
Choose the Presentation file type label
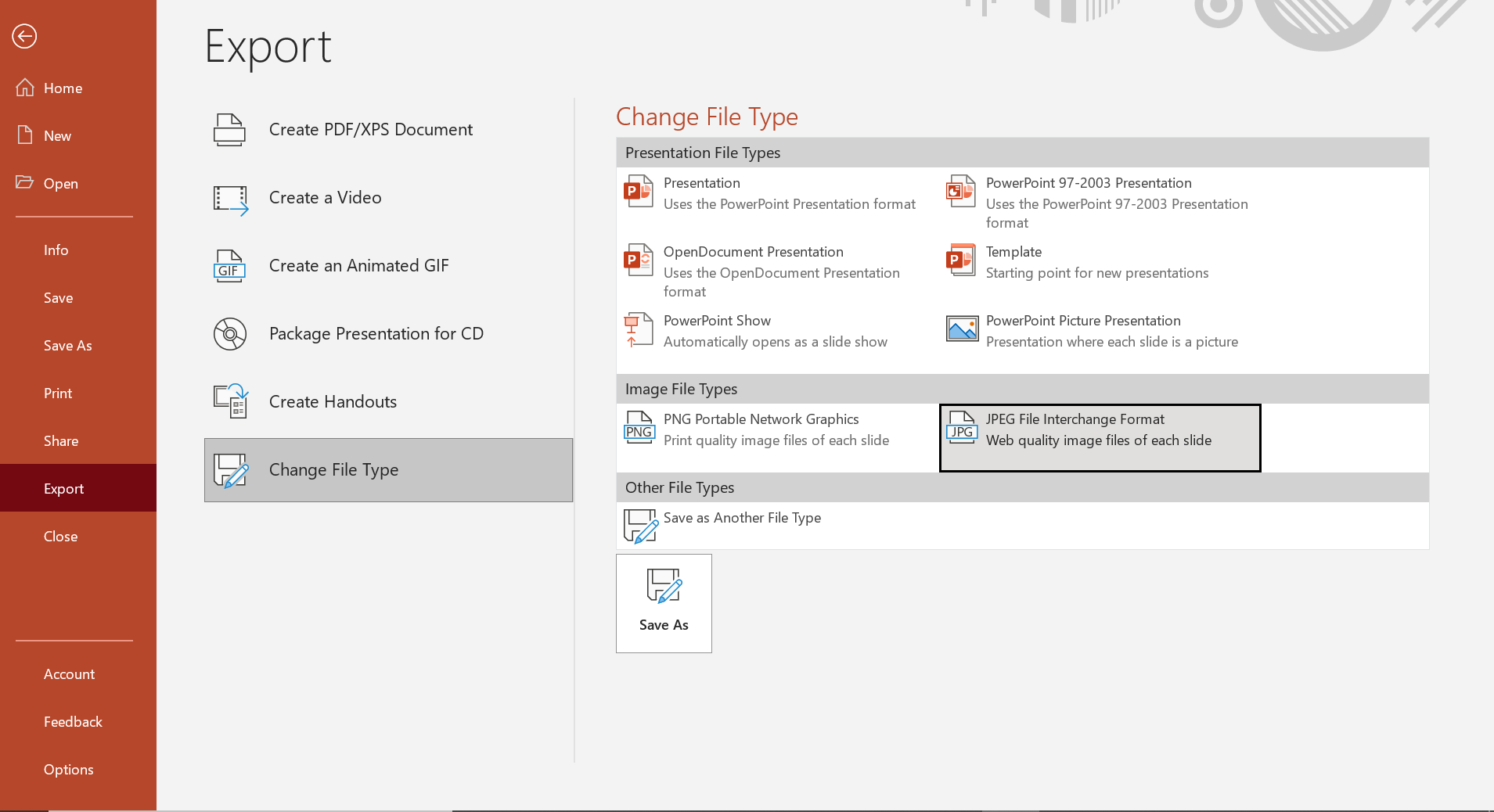coord(702,183)
